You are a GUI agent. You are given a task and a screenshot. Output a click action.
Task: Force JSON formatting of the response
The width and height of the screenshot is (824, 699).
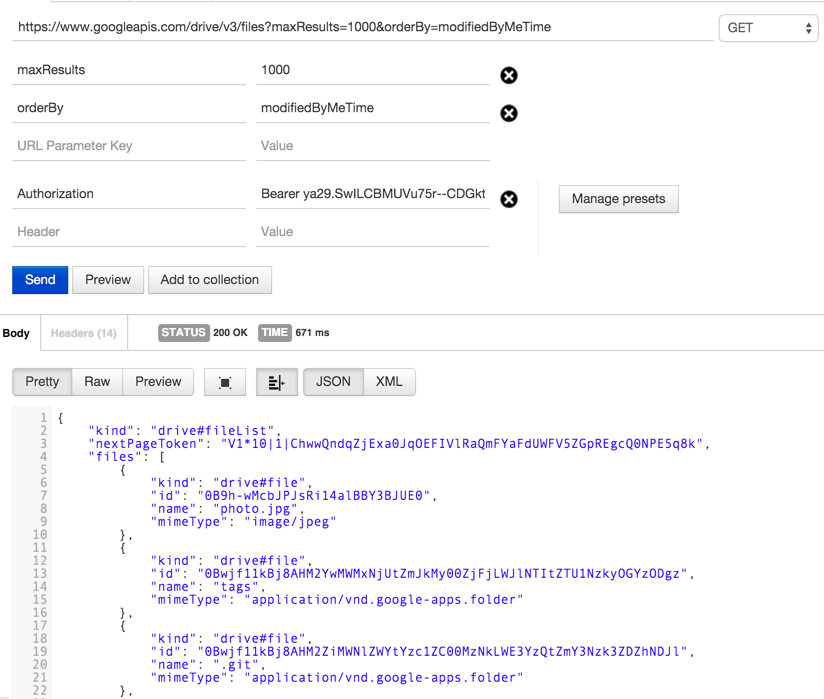(x=333, y=382)
